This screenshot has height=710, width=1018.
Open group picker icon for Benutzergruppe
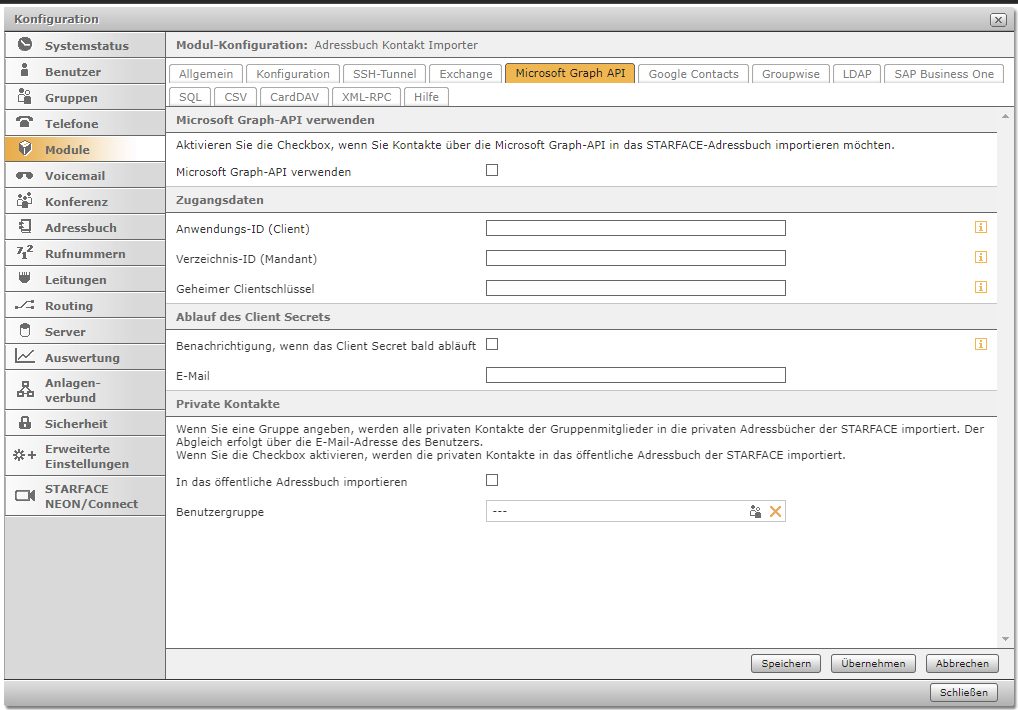coord(755,511)
